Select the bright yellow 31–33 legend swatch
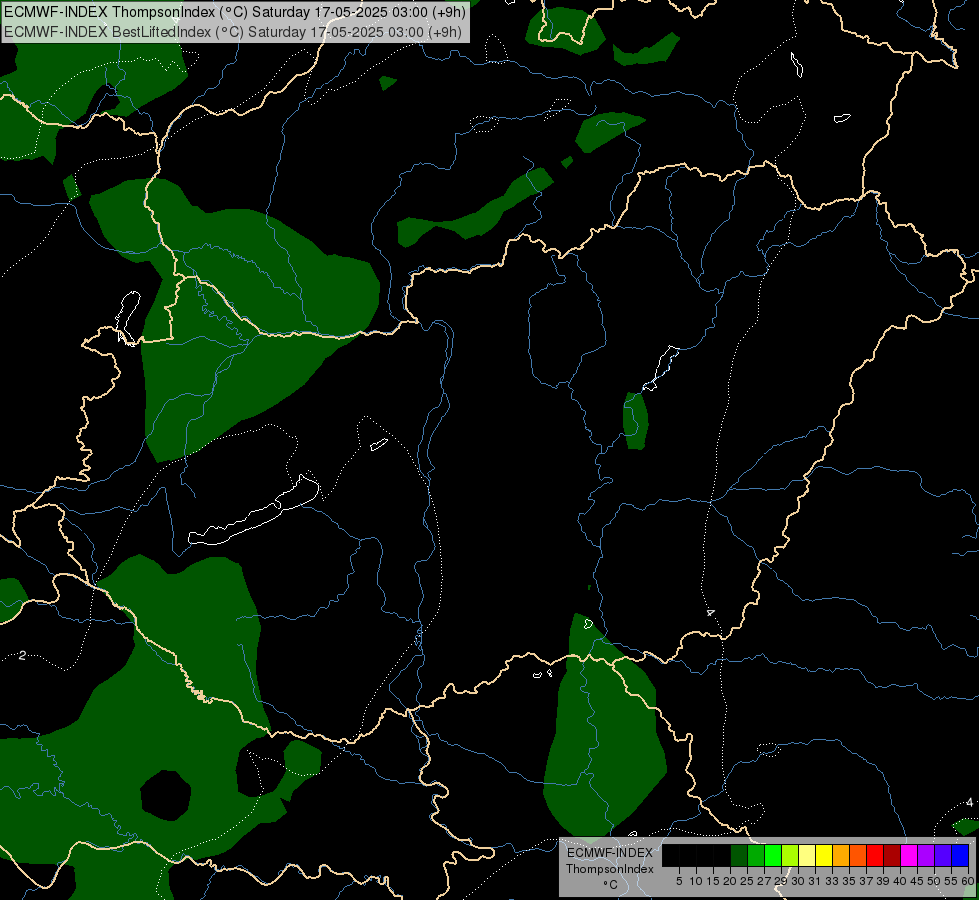Image resolution: width=979 pixels, height=900 pixels. 824,855
